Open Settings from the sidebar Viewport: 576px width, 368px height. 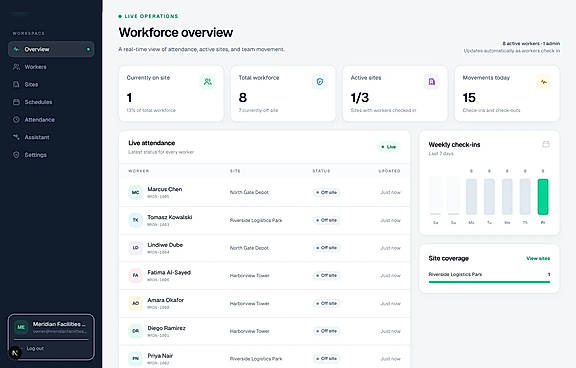pyautogui.click(x=51, y=155)
